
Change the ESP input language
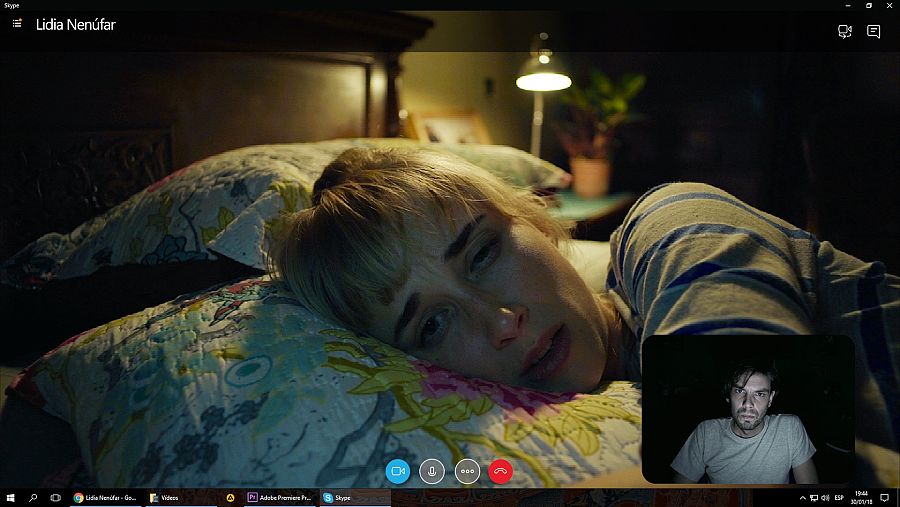point(839,498)
